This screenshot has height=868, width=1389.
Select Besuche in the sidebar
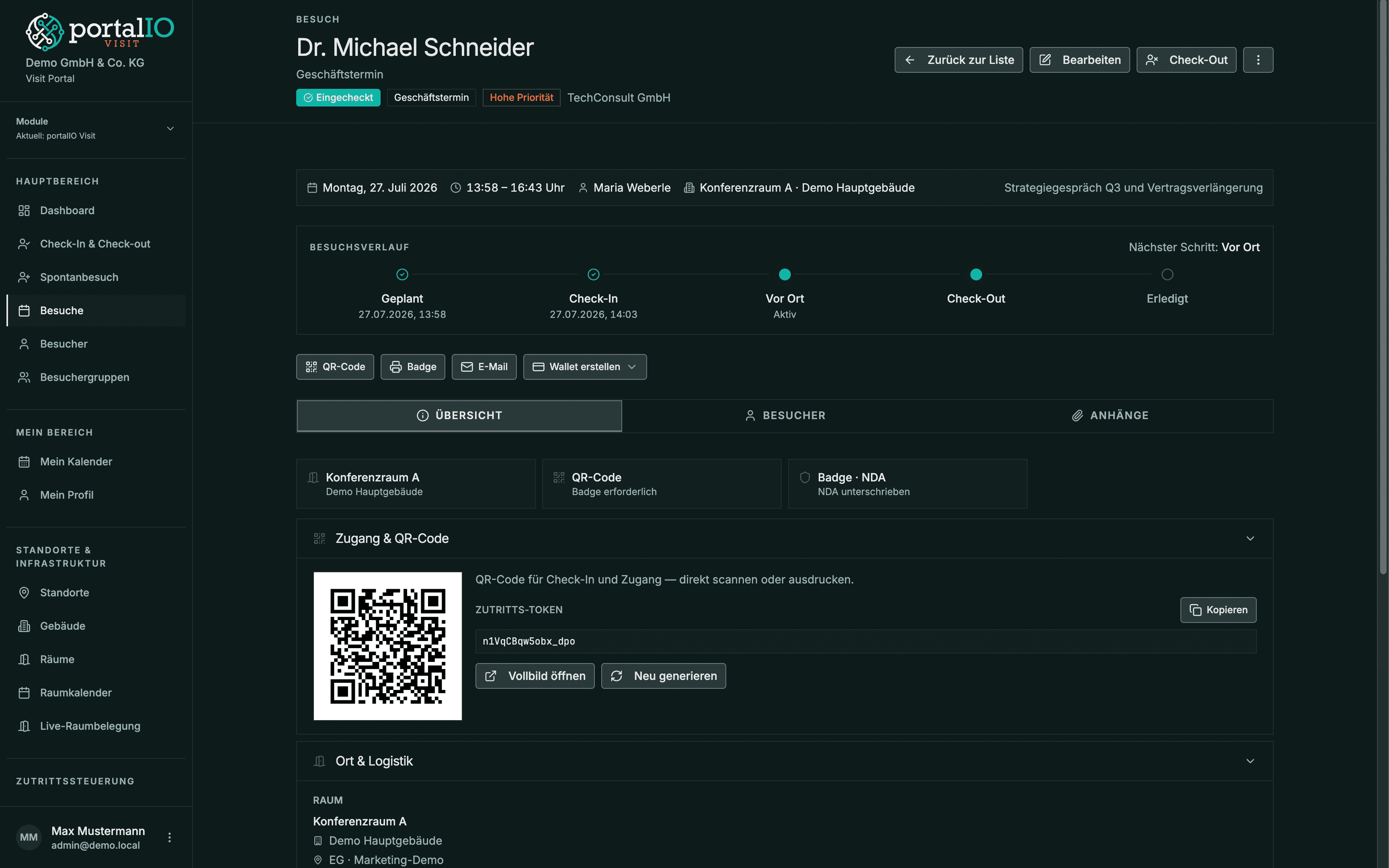pos(96,311)
